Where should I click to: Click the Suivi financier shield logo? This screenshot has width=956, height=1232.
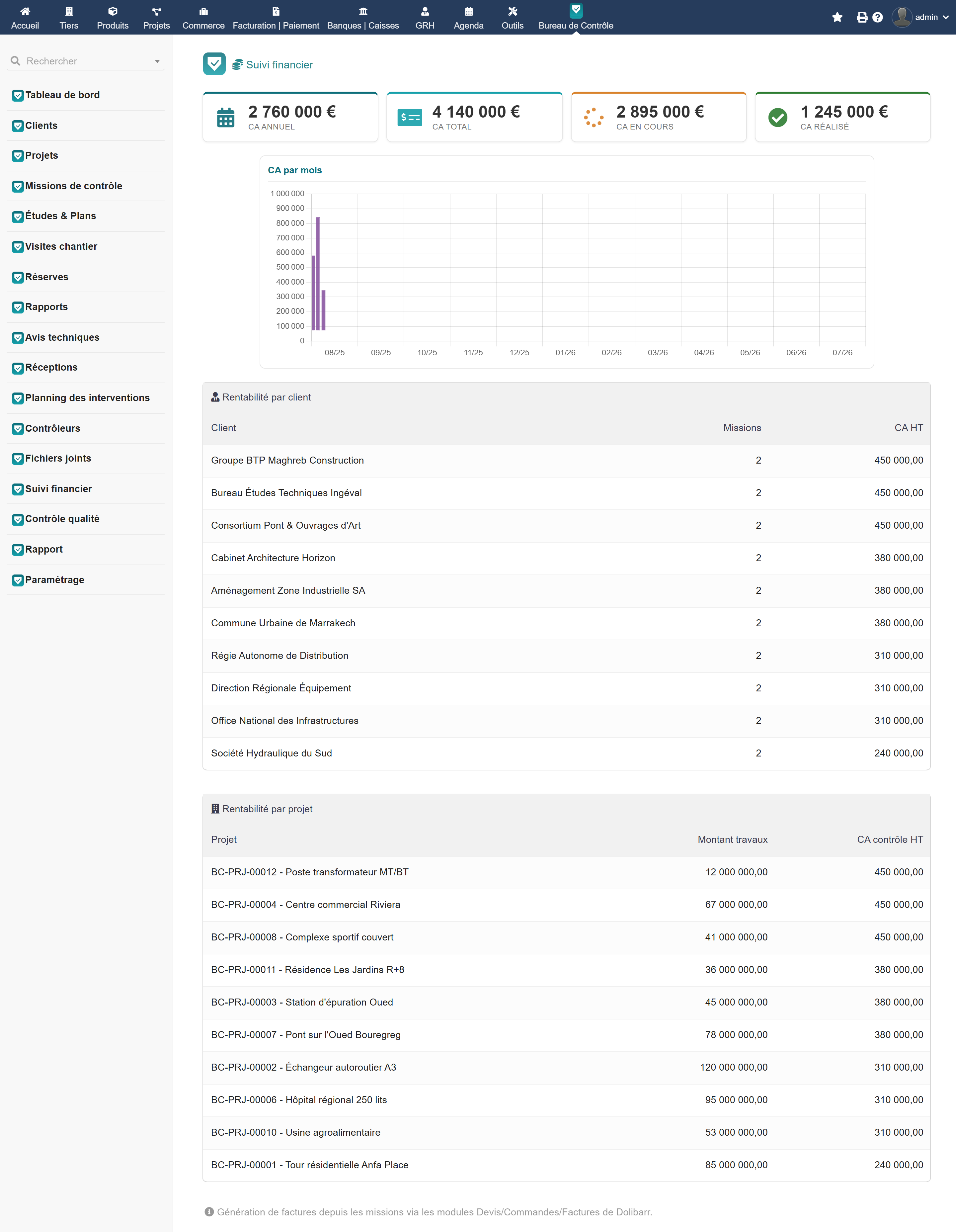pos(214,64)
